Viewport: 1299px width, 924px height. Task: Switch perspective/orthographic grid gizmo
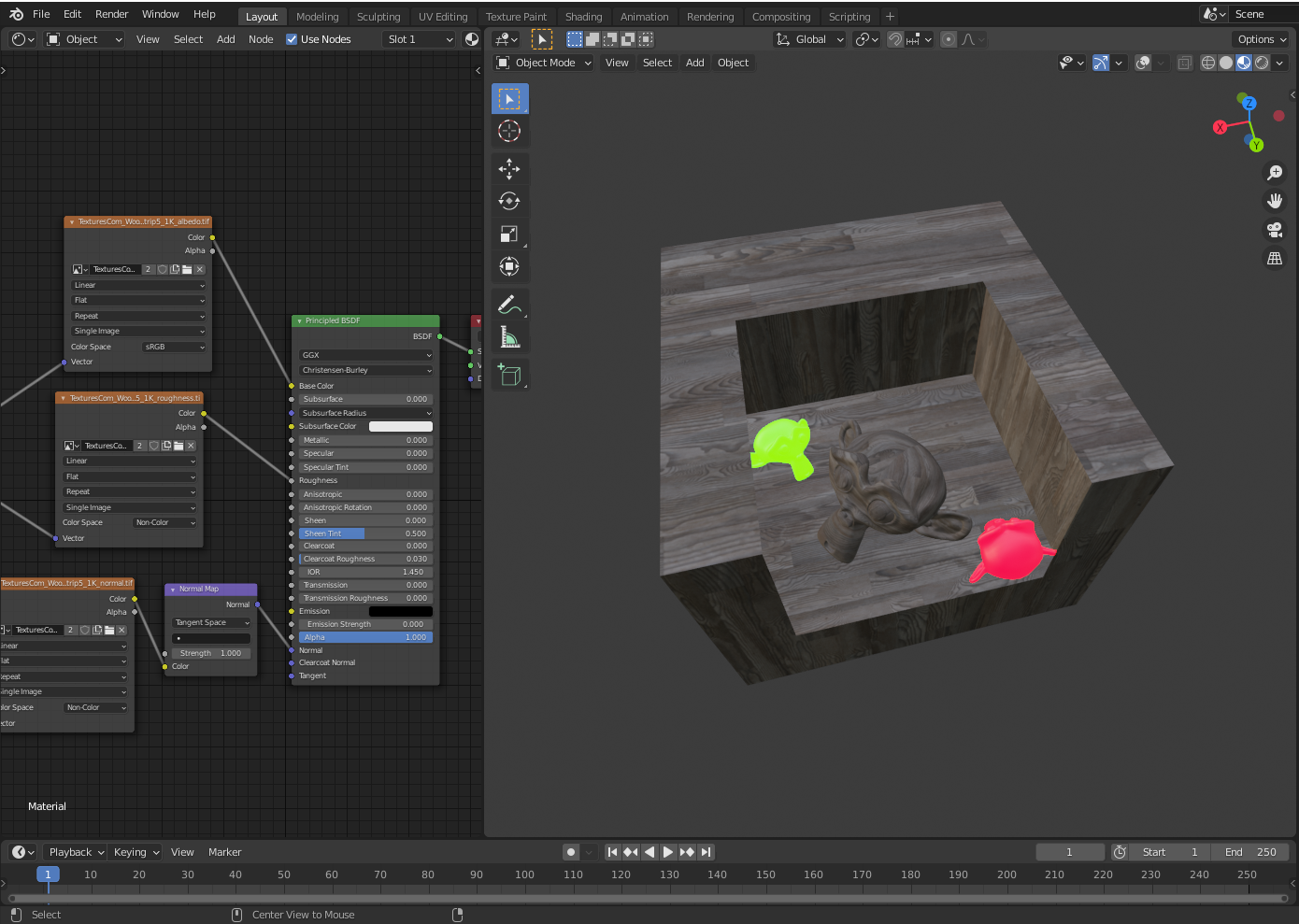click(1275, 259)
